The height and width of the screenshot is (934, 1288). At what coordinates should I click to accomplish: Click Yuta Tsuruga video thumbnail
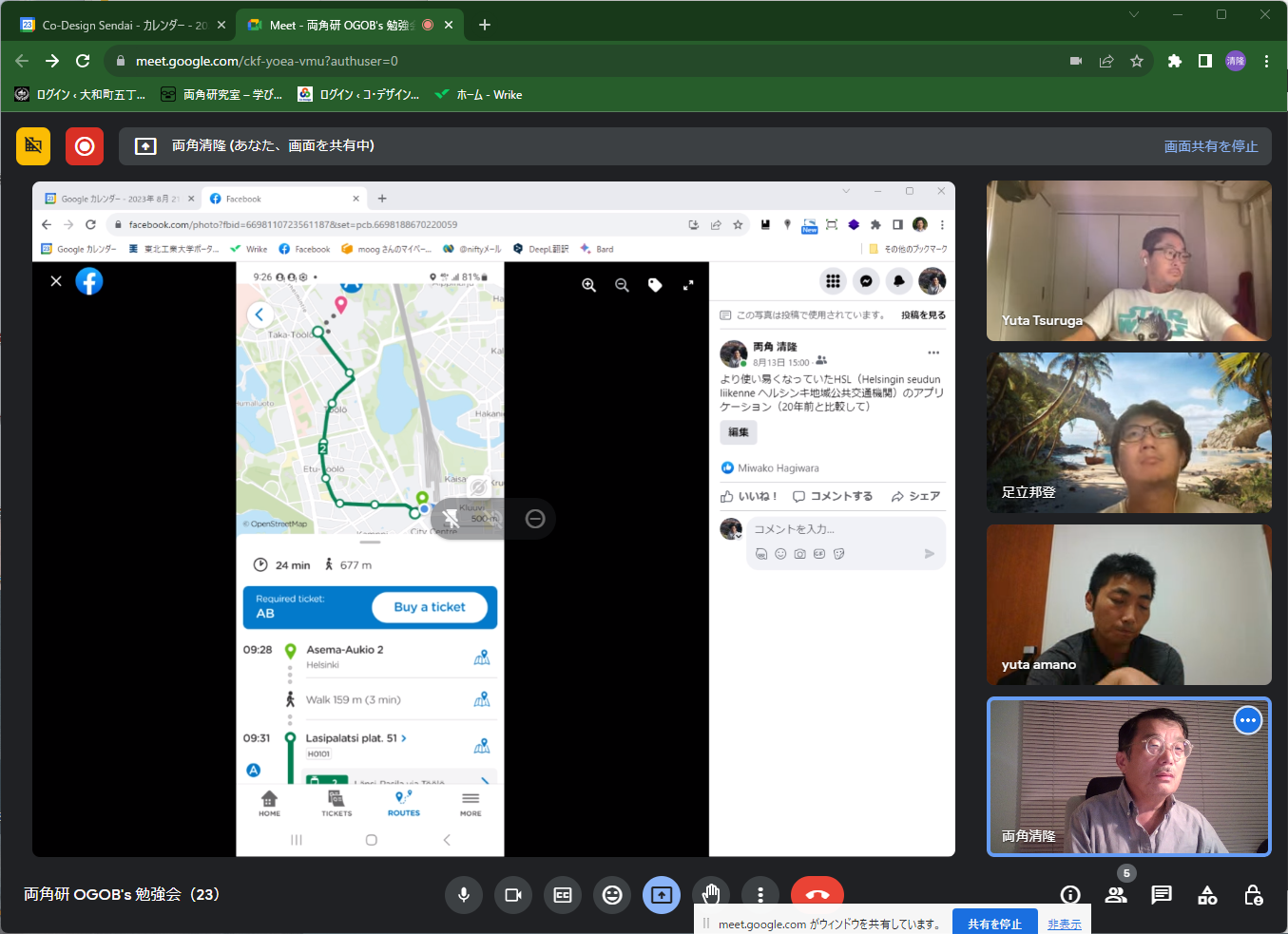[1128, 261]
